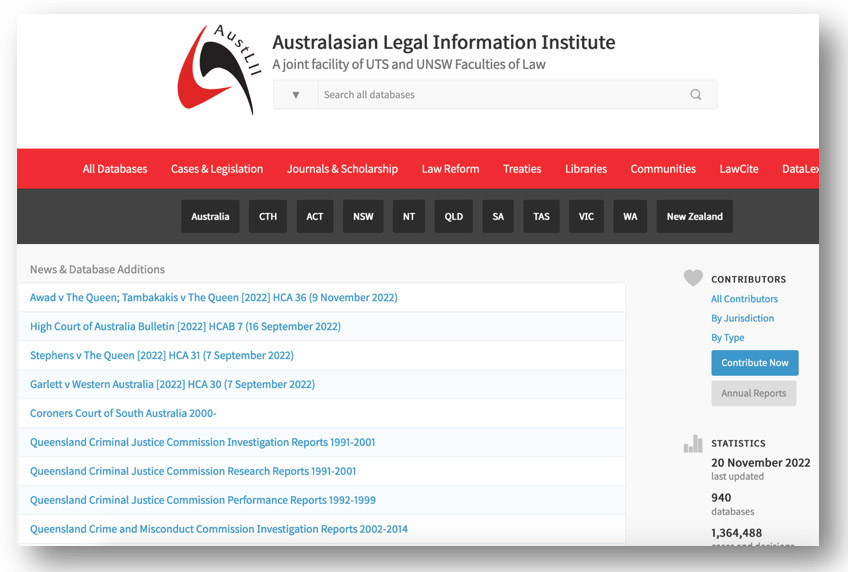Screen dimensions: 848x572
Task: Choose the ACT jurisdiction button
Action: pos(315,216)
